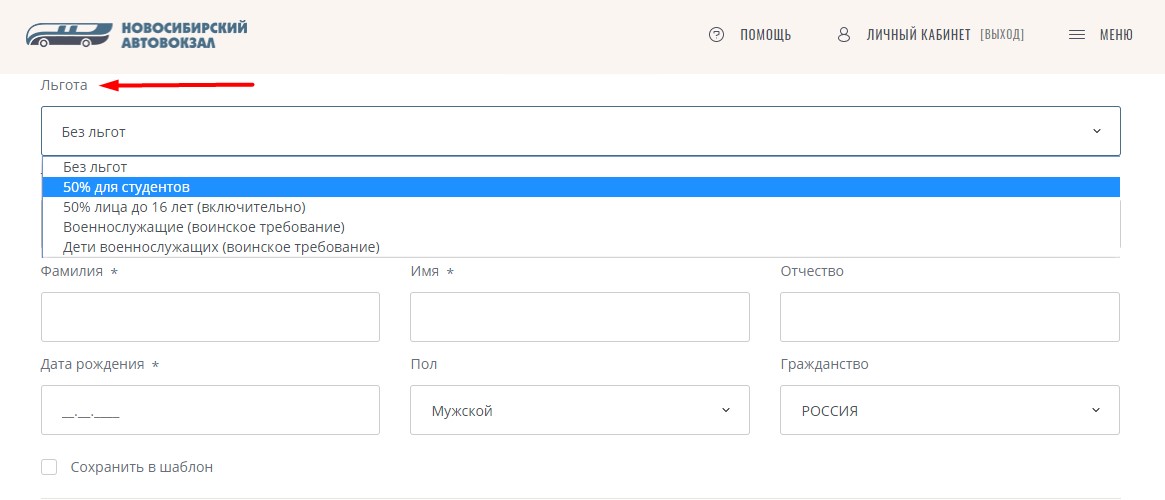Click the user profile icon
This screenshot has width=1165, height=500.
pos(843,35)
